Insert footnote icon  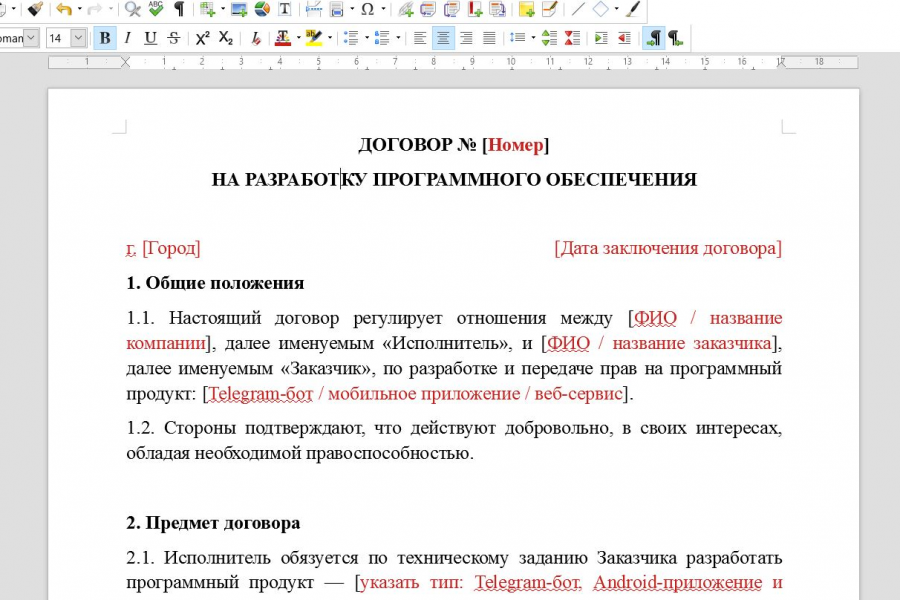coord(428,9)
